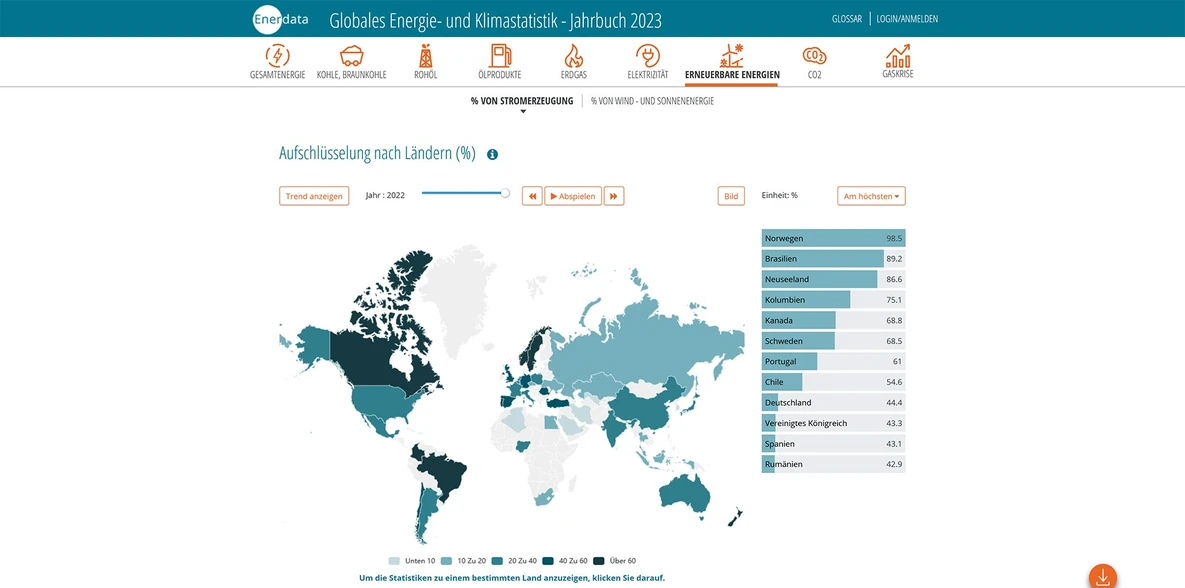
Task: Select the Erdgas flame icon
Action: click(573, 56)
